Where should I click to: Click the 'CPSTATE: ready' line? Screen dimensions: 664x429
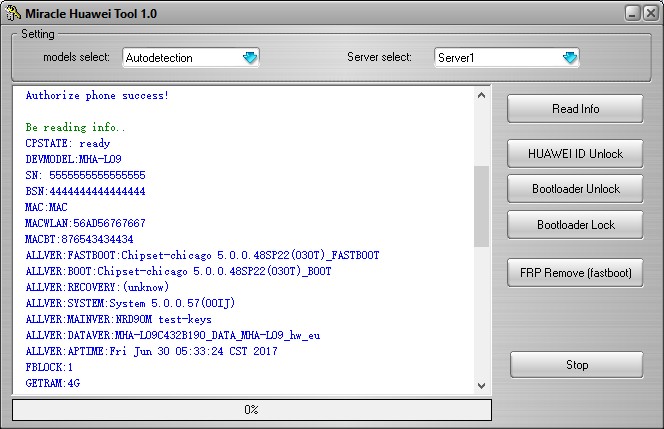click(x=68, y=143)
